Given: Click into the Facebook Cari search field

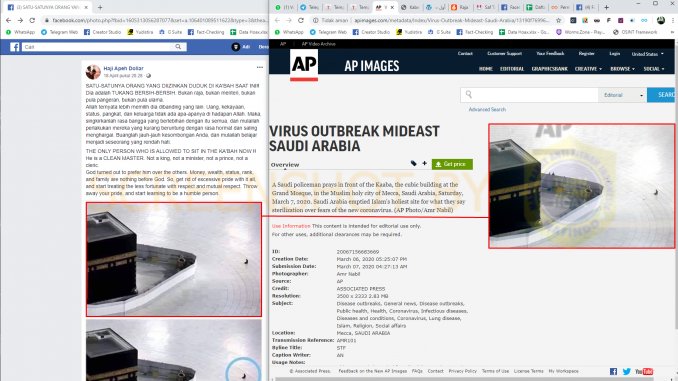Looking at the screenshot, I should tap(97, 47).
